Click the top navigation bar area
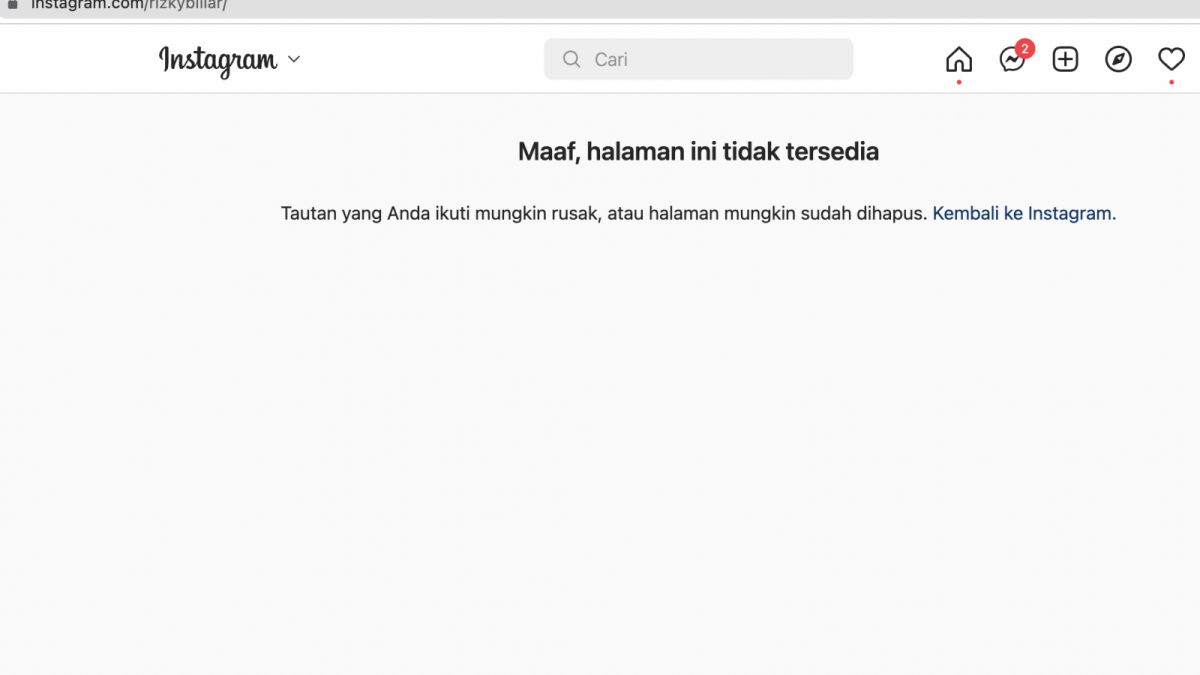Image resolution: width=1200 pixels, height=675 pixels. click(600, 58)
